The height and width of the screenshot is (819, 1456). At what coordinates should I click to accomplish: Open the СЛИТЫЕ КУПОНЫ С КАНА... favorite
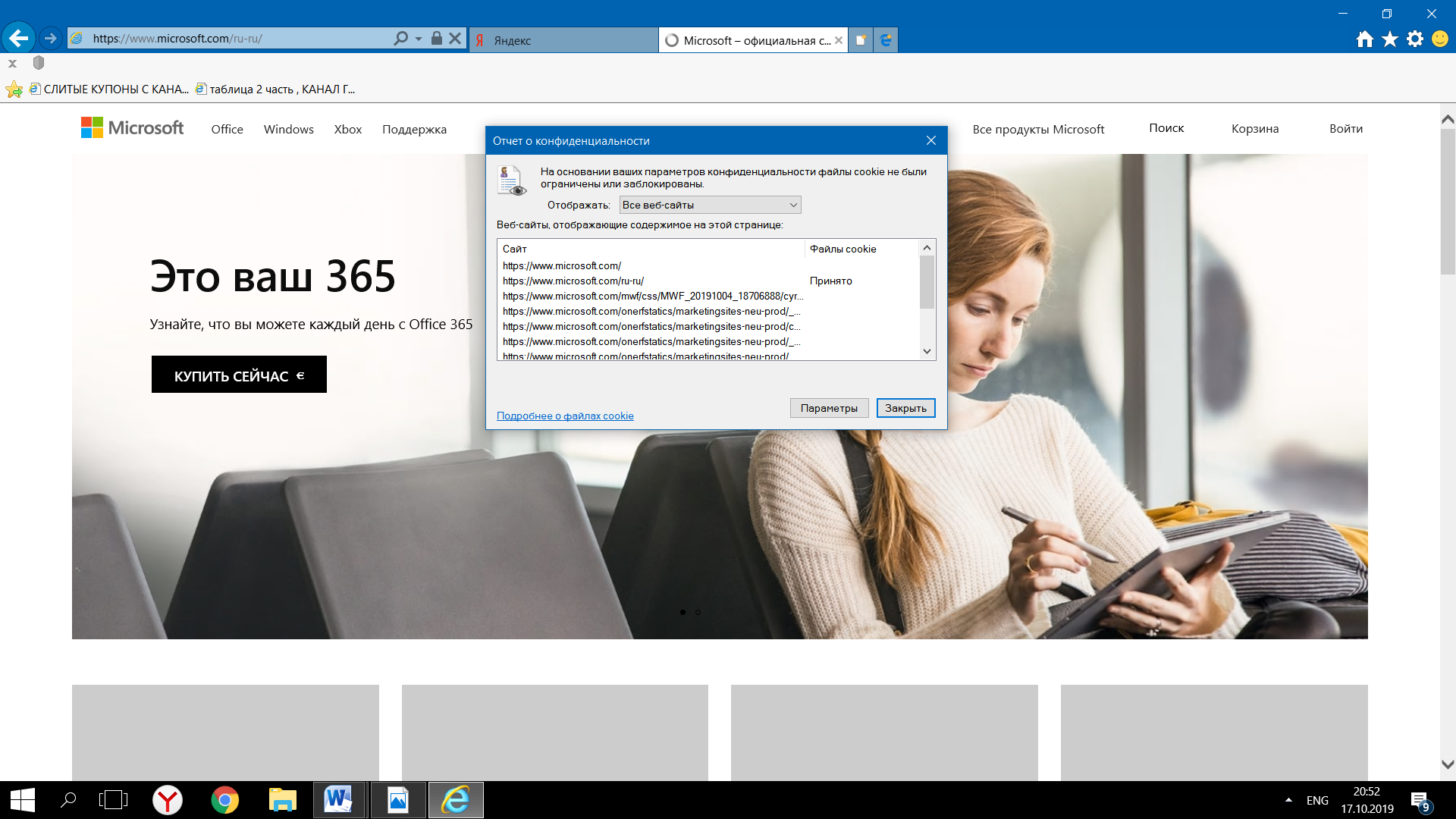(108, 89)
